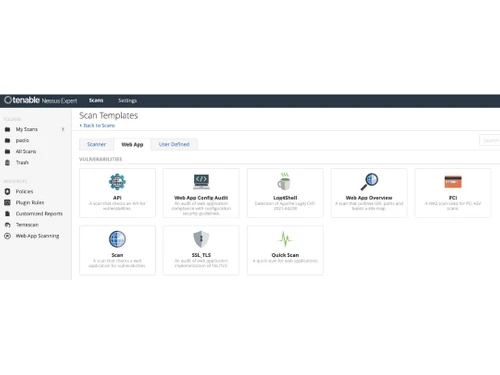Click the Scan Templates page heading
The width and height of the screenshot is (500, 375).
[x=109, y=115]
